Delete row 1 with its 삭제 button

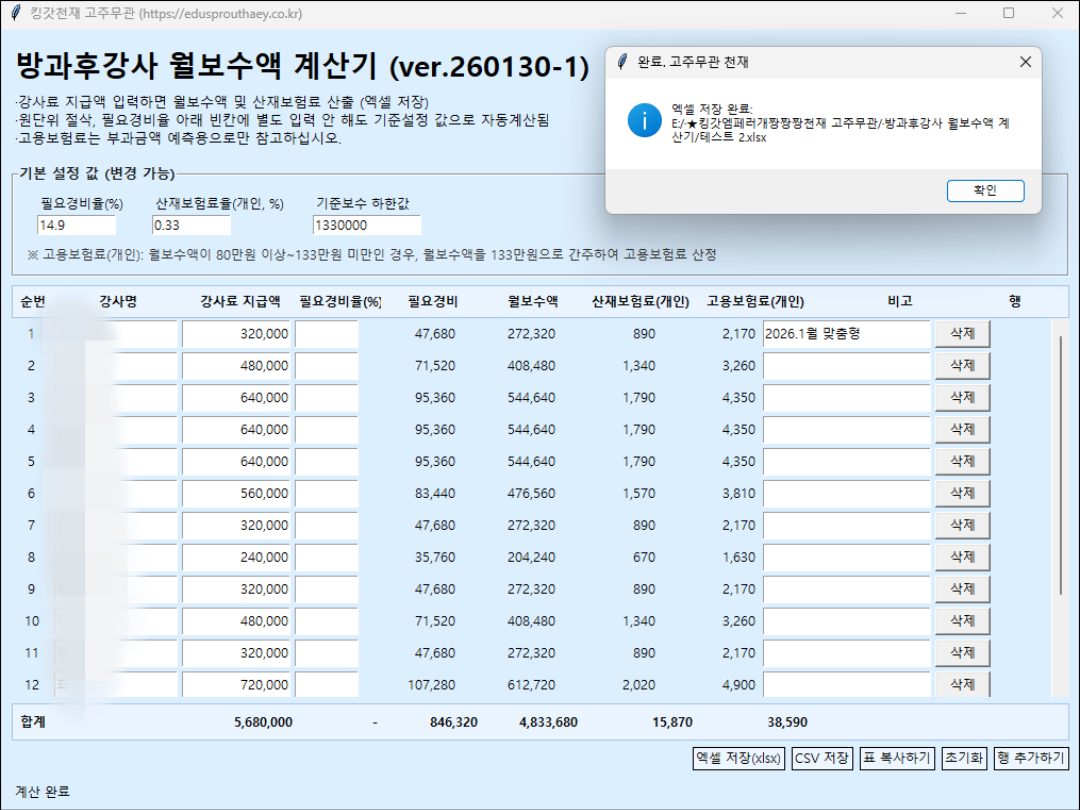tap(962, 333)
